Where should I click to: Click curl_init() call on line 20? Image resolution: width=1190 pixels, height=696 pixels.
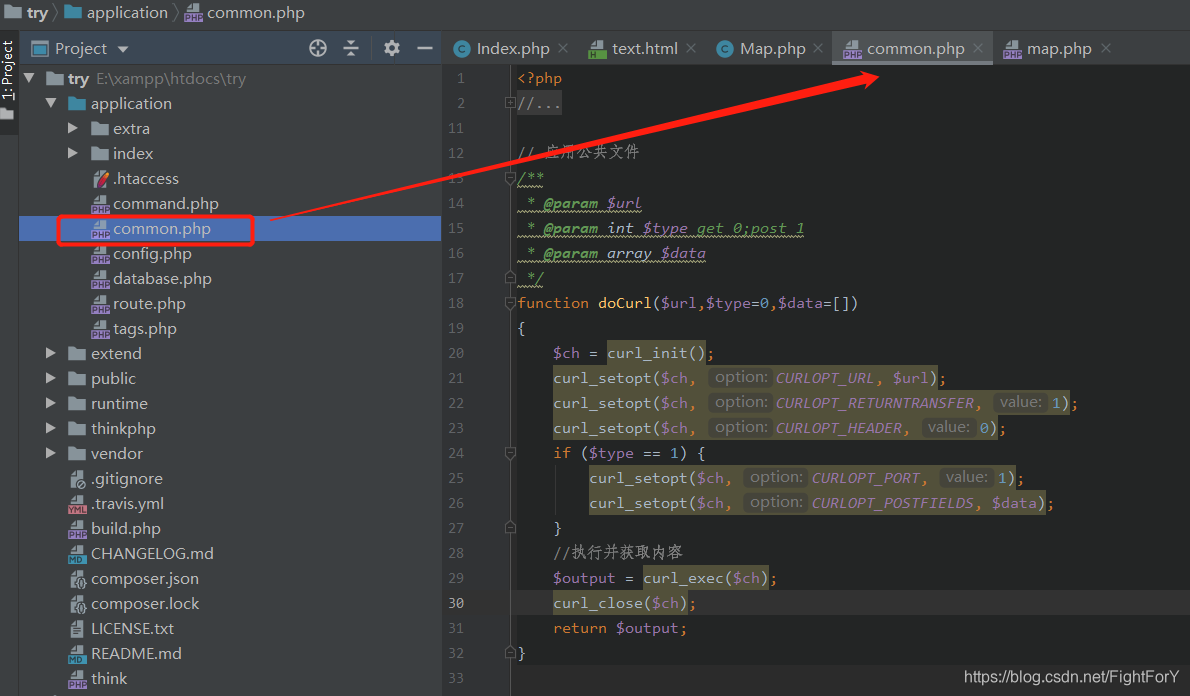[x=656, y=354]
